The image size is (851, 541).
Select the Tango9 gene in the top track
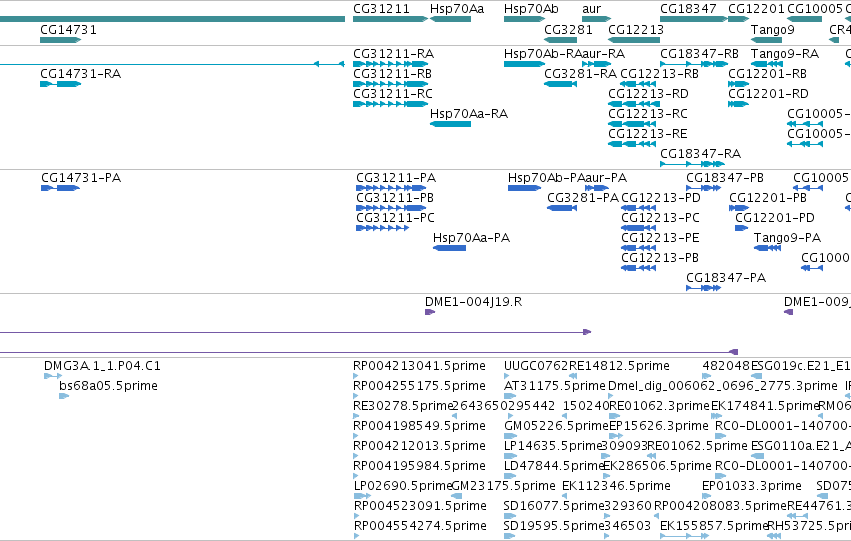767,40
